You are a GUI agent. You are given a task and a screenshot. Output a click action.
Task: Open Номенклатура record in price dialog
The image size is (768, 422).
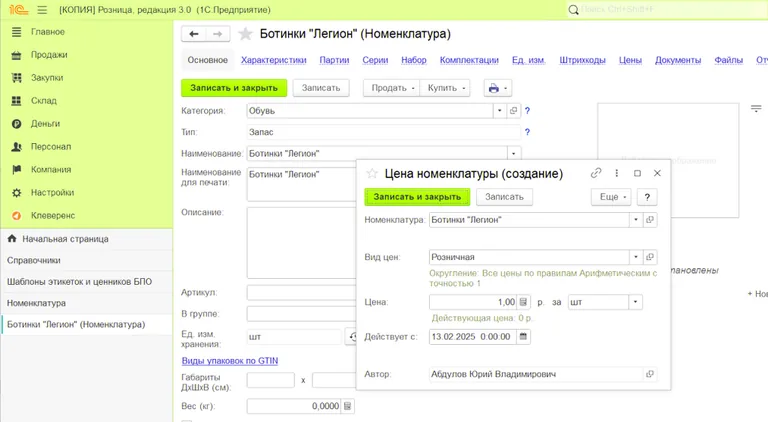[x=649, y=220]
